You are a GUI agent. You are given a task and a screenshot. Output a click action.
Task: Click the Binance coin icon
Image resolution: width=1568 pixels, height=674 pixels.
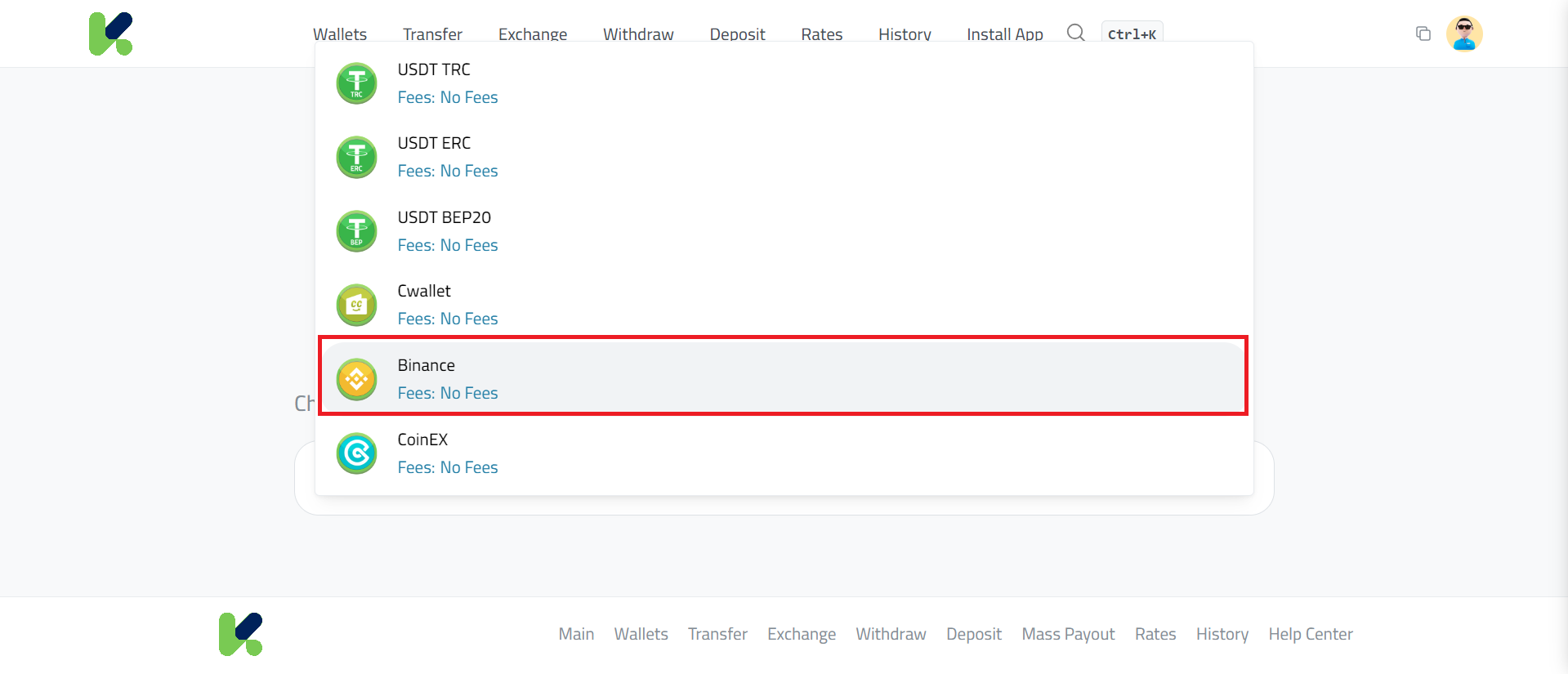point(357,379)
